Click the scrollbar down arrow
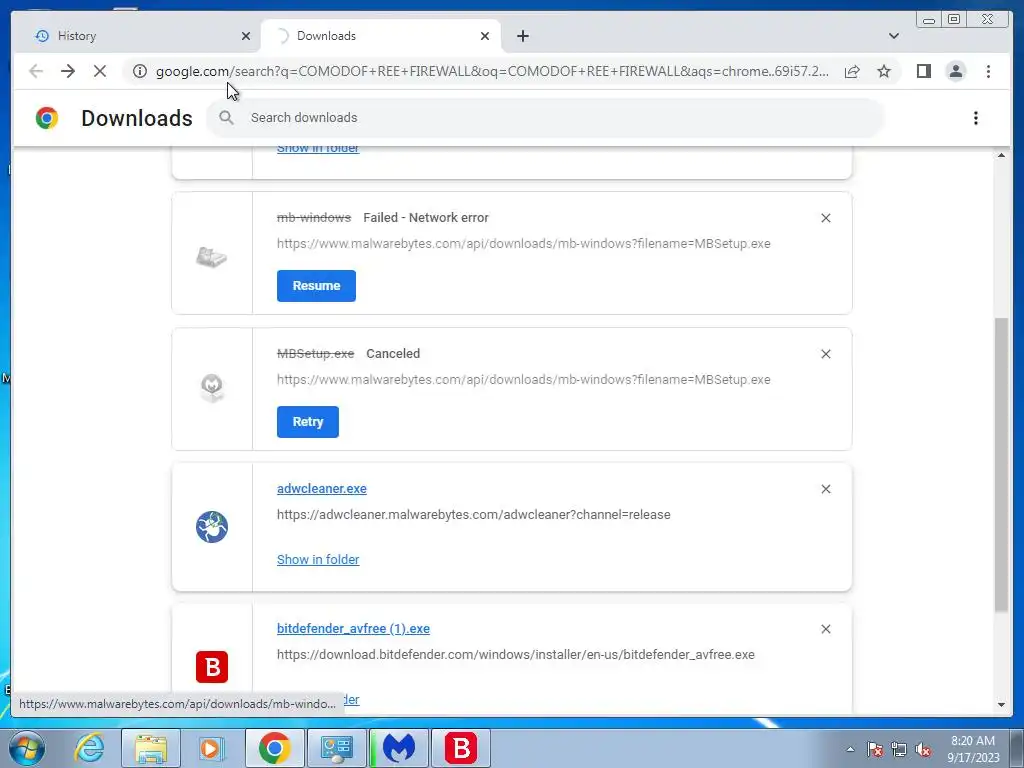1024x768 pixels. coord(1002,705)
